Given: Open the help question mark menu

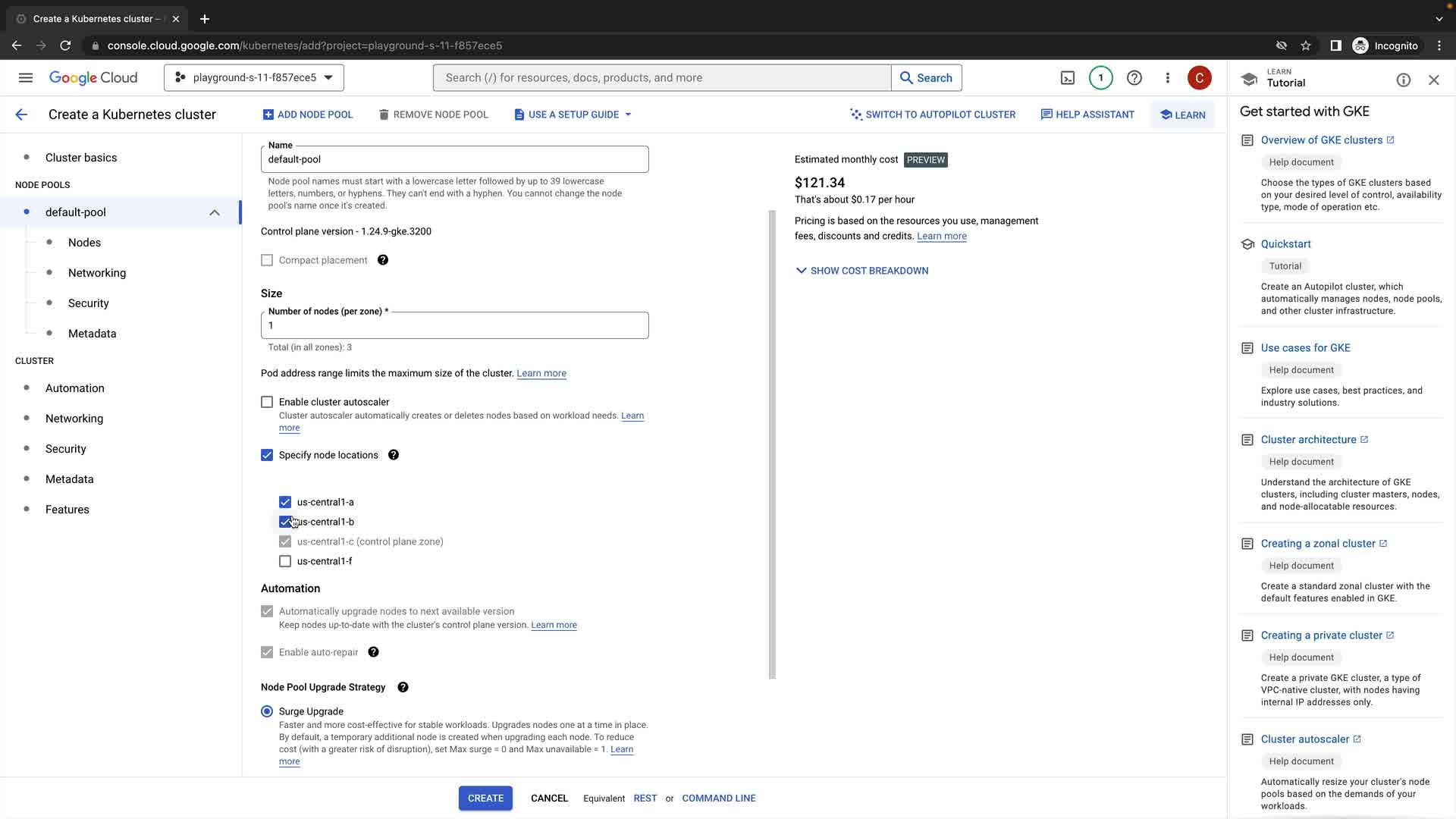Looking at the screenshot, I should click(1134, 77).
